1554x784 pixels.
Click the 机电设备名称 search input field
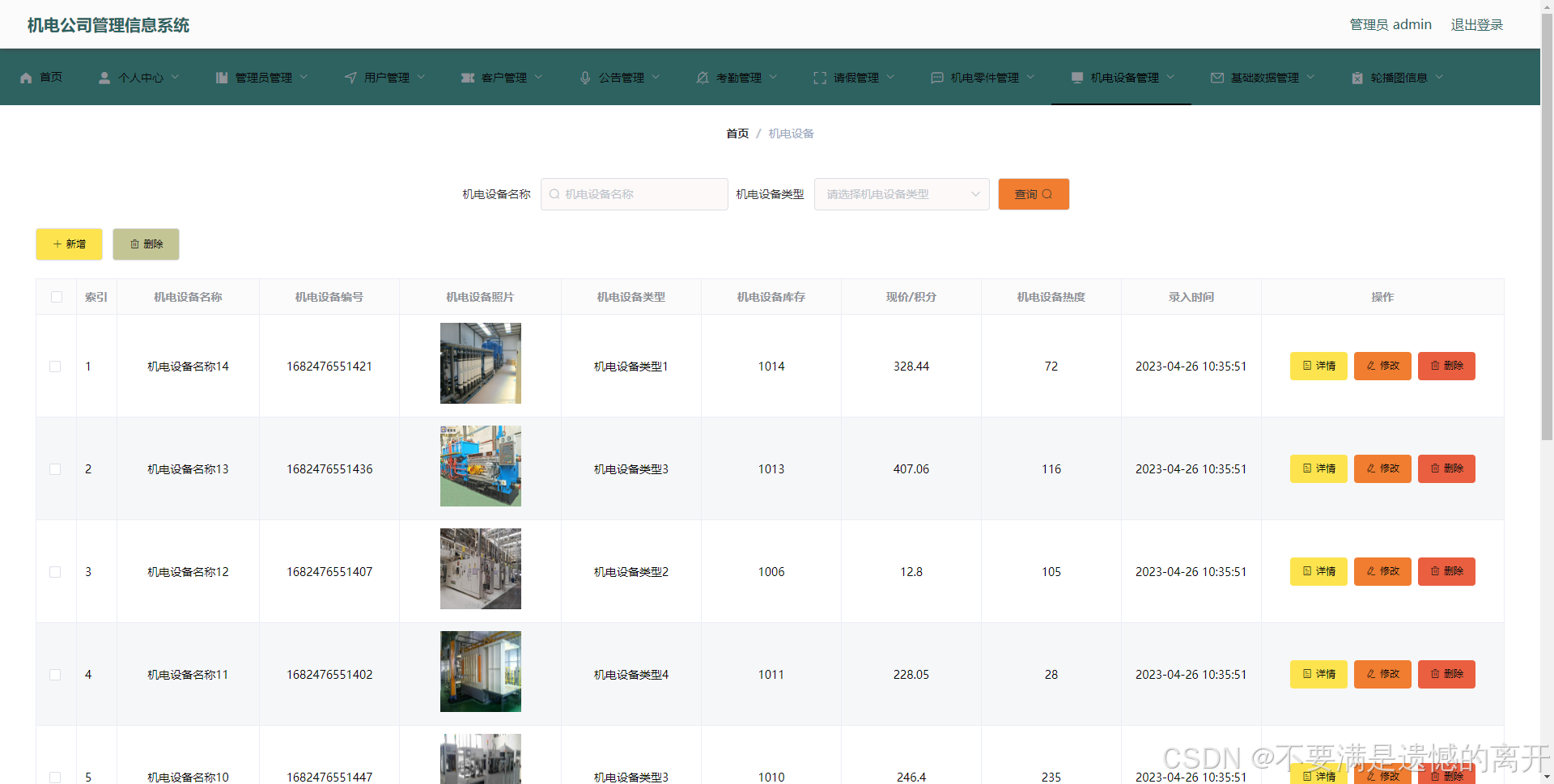pyautogui.click(x=635, y=194)
